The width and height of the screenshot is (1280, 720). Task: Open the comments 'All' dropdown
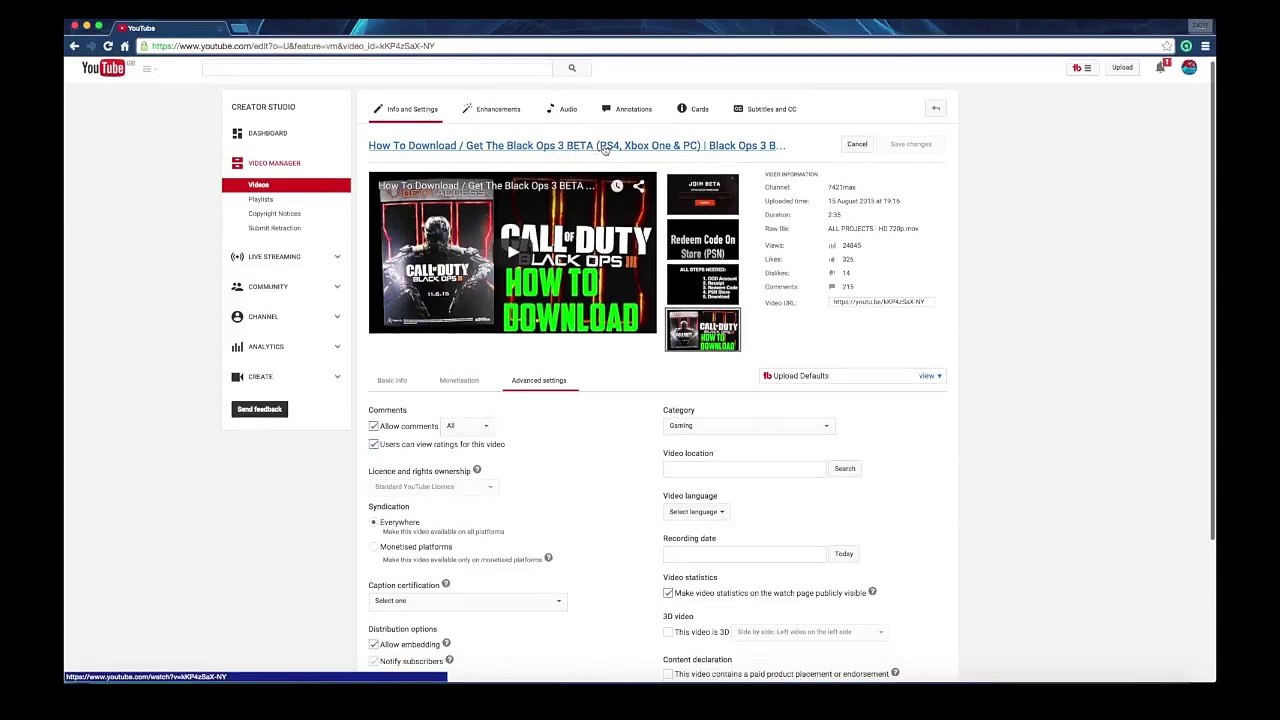467,426
